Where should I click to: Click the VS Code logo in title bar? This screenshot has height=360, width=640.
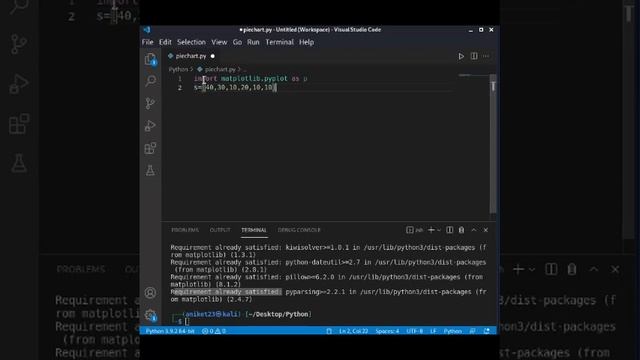(x=147, y=30)
